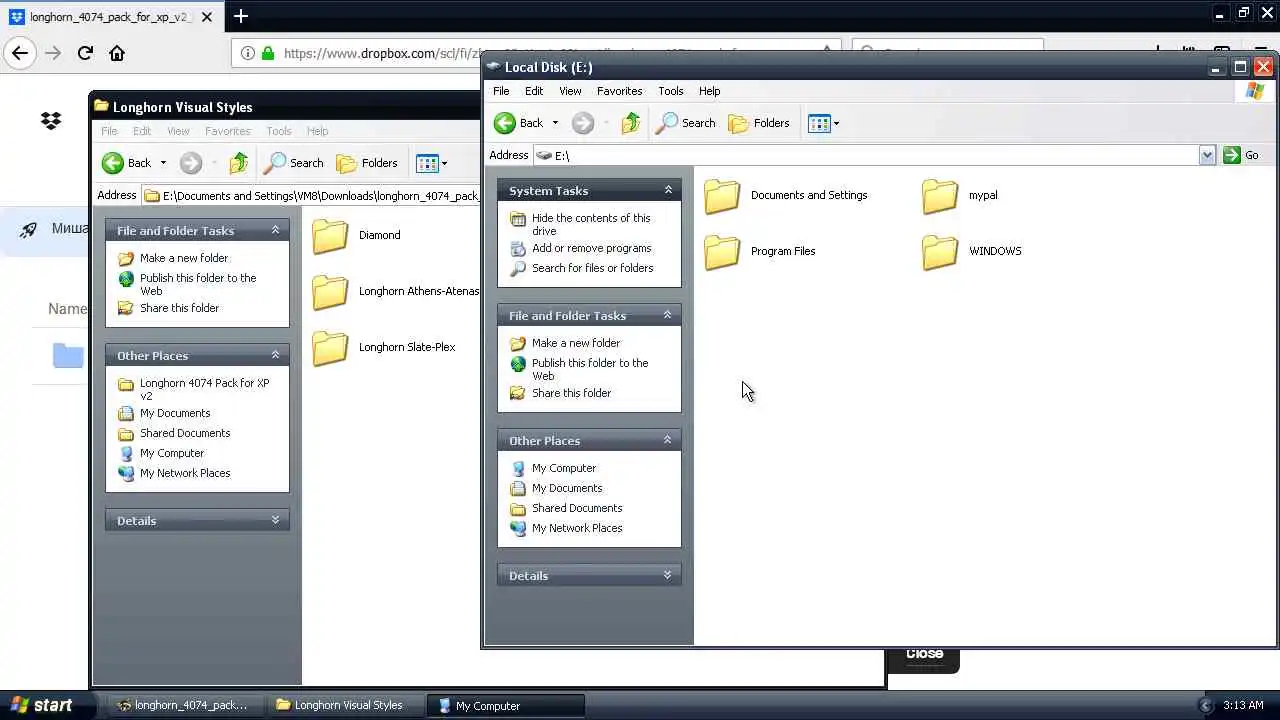Viewport: 1280px width, 720px height.
Task: Click the Up folder icon in Local Disk window
Action: [630, 123]
